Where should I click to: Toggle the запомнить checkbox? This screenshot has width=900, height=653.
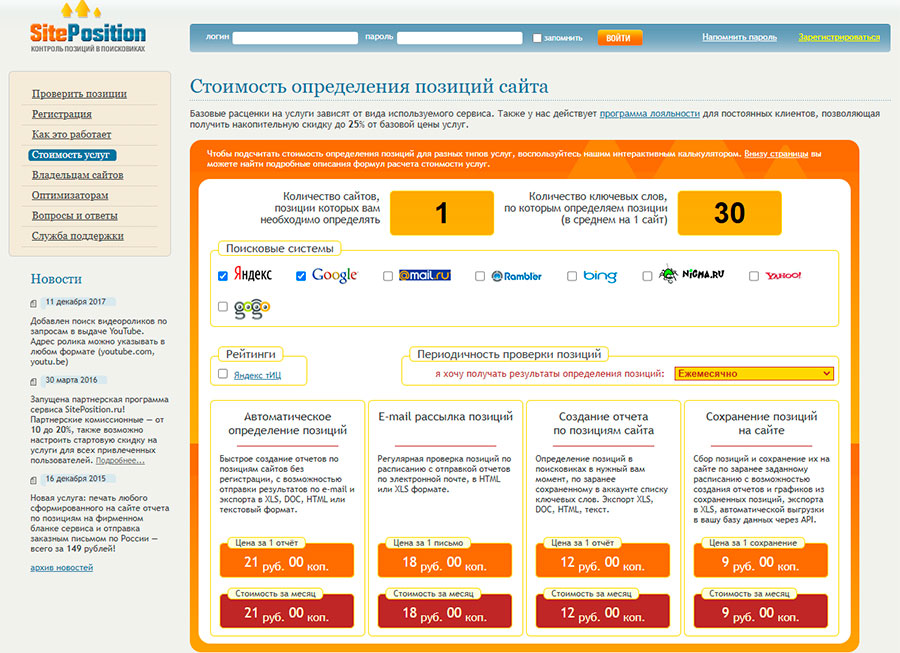pyautogui.click(x=537, y=38)
